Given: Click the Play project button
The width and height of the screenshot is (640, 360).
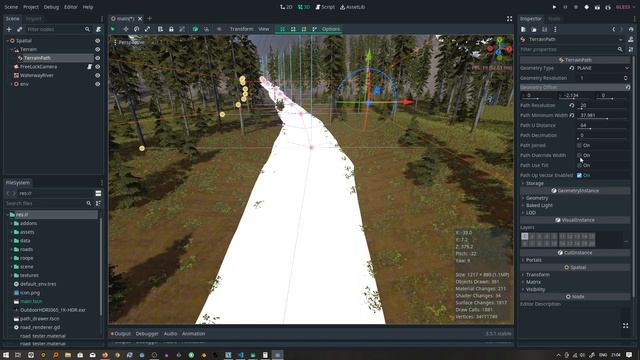Looking at the screenshot, I should tap(554, 7).
